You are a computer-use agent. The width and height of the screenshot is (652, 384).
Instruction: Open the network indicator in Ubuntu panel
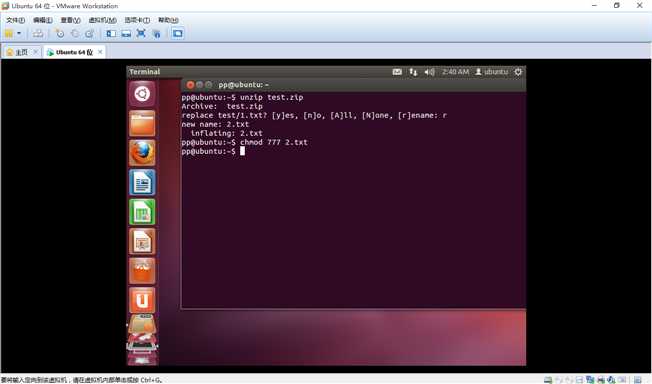(x=413, y=72)
